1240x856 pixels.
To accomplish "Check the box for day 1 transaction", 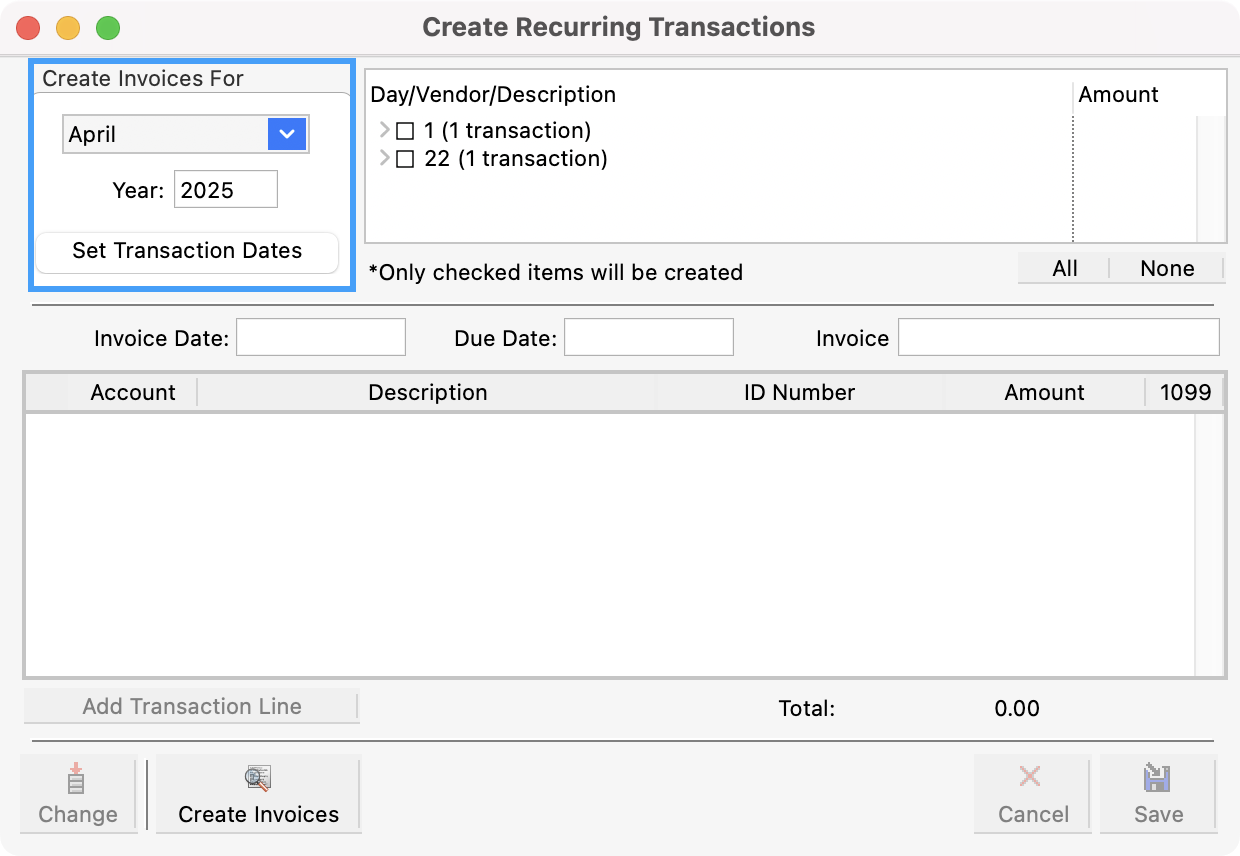I will point(405,131).
